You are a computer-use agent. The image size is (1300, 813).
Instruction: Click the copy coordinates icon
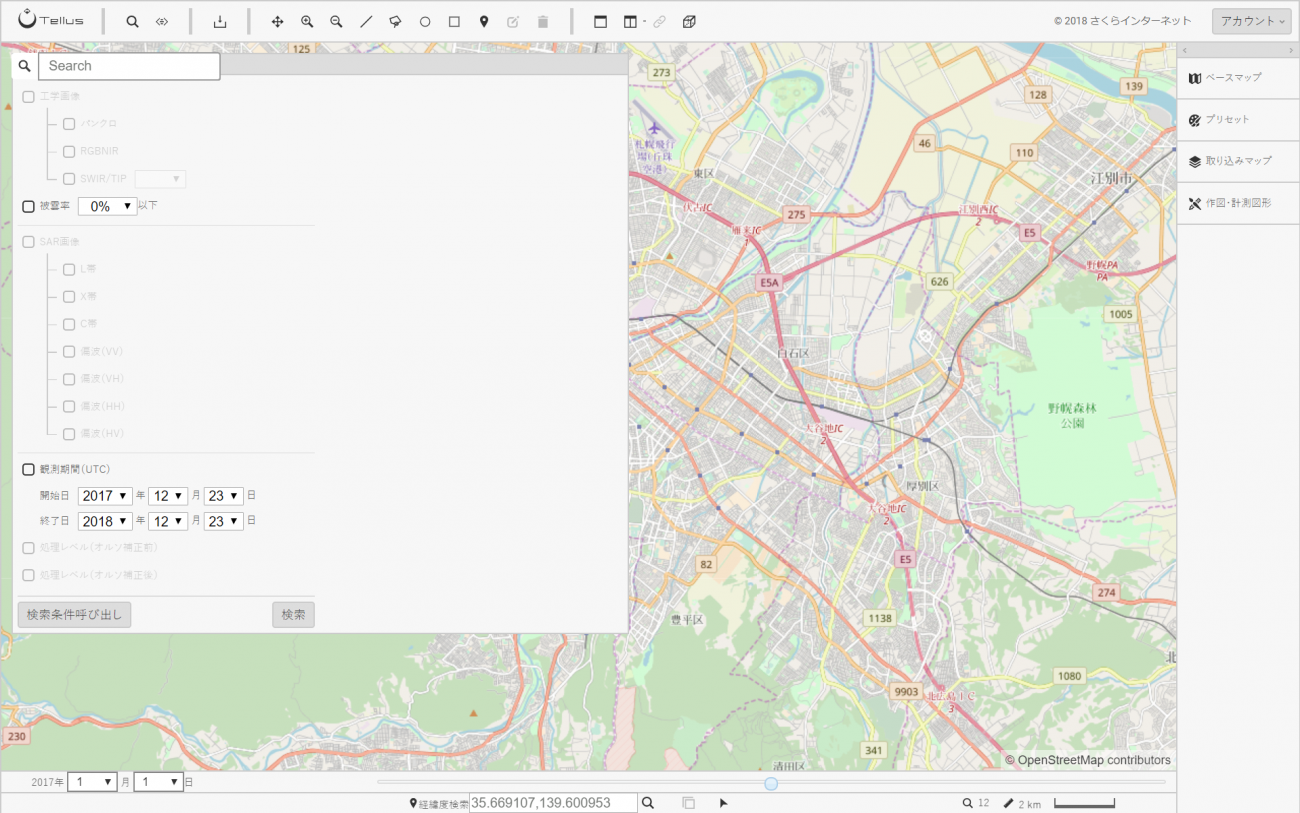689,803
